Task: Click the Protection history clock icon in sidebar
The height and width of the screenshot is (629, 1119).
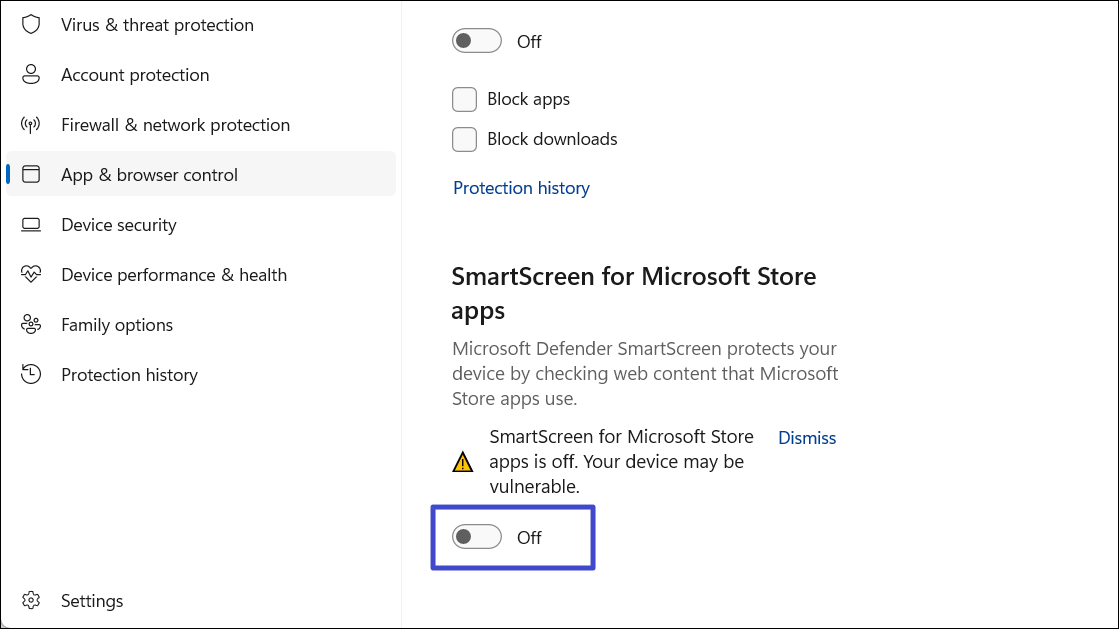Action: [x=31, y=375]
